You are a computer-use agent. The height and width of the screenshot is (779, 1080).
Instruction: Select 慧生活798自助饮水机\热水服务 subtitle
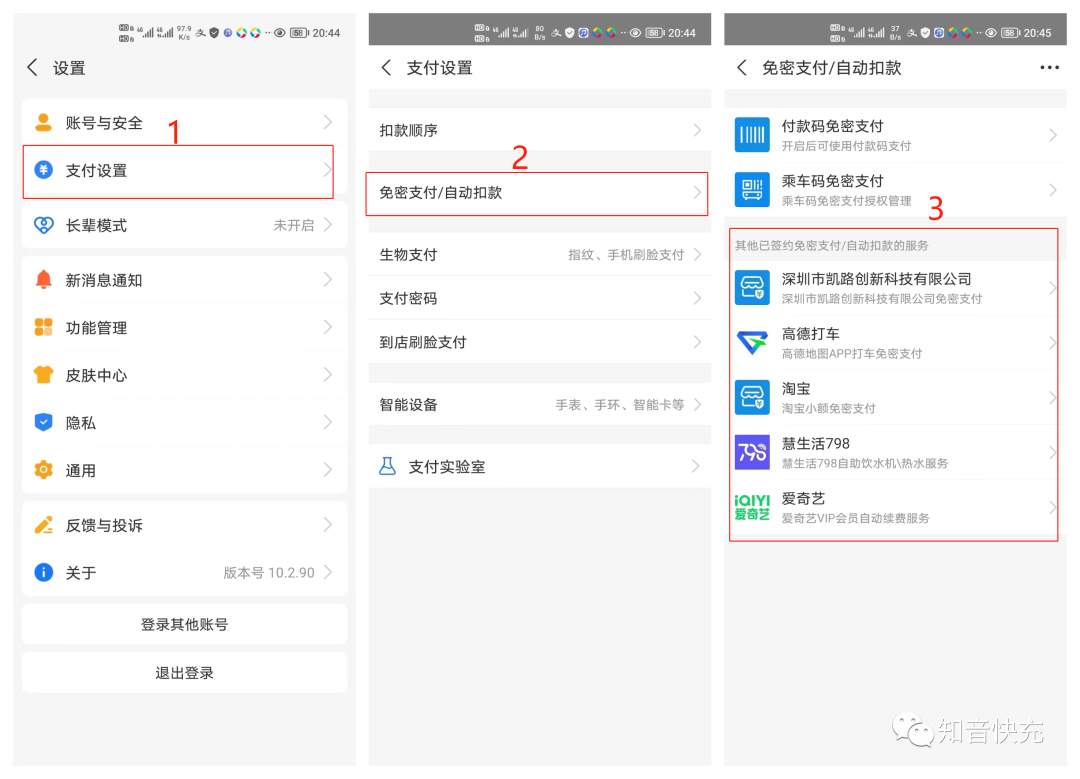(864, 464)
